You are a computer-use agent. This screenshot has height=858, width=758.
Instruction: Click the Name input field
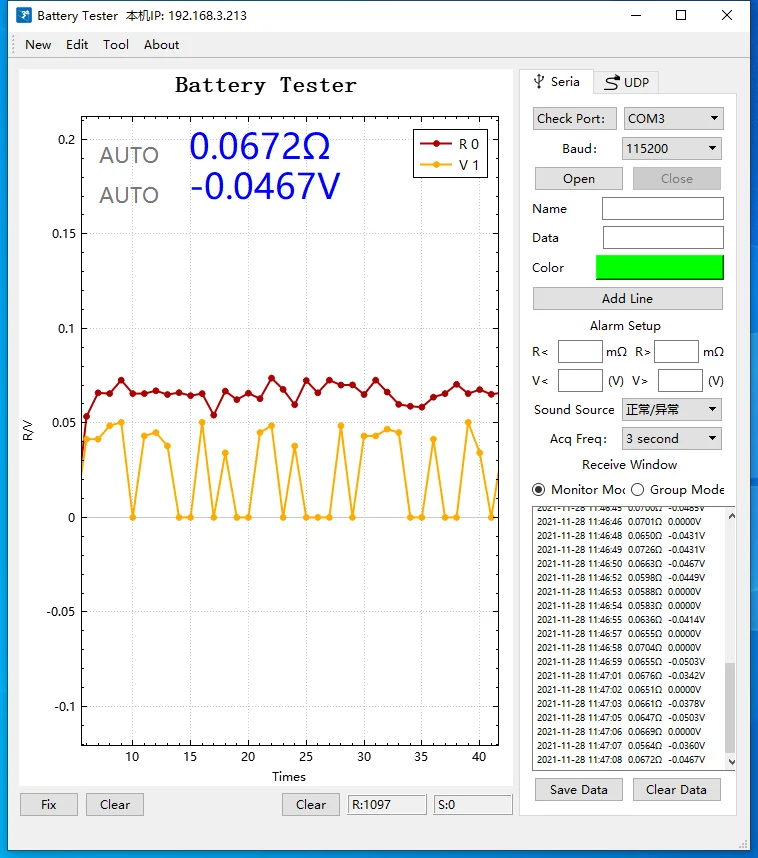662,209
